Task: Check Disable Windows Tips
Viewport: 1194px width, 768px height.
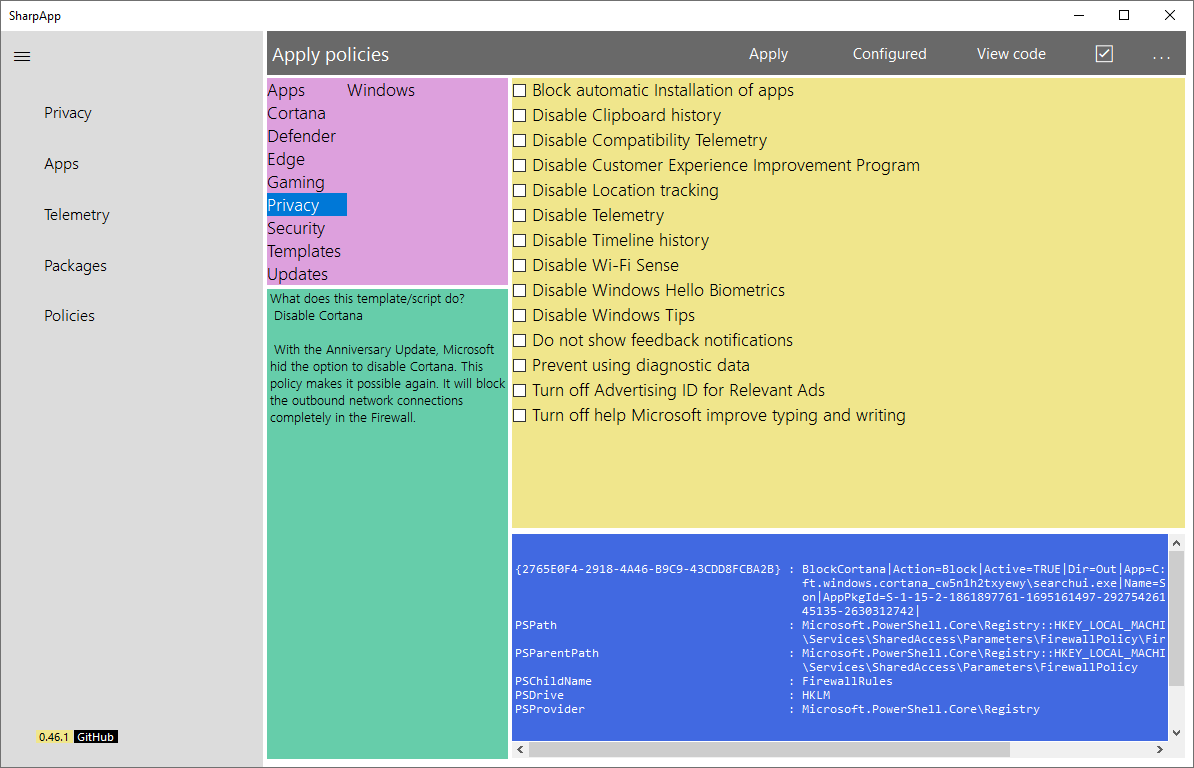Action: tap(519, 316)
